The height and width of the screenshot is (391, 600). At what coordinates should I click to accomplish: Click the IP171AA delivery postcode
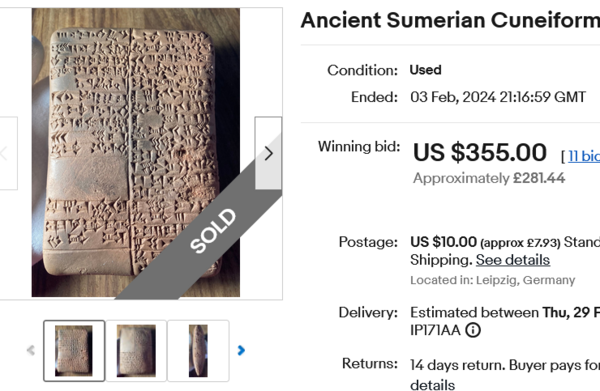[x=435, y=330]
